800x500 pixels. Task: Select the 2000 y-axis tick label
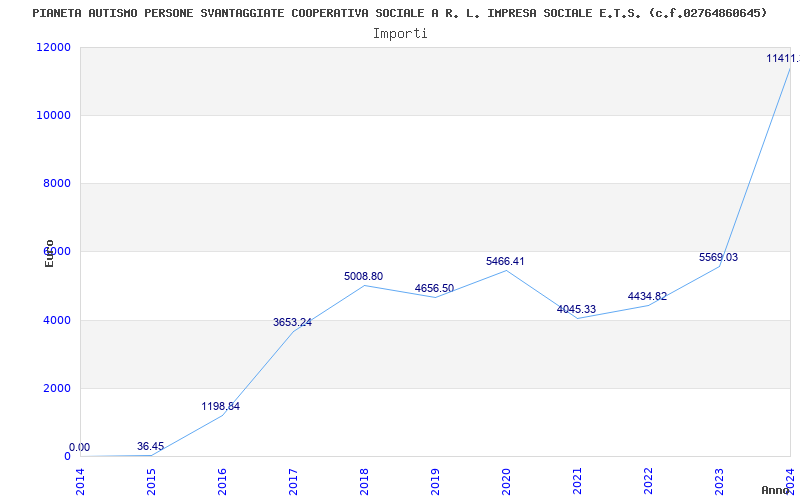click(56, 388)
